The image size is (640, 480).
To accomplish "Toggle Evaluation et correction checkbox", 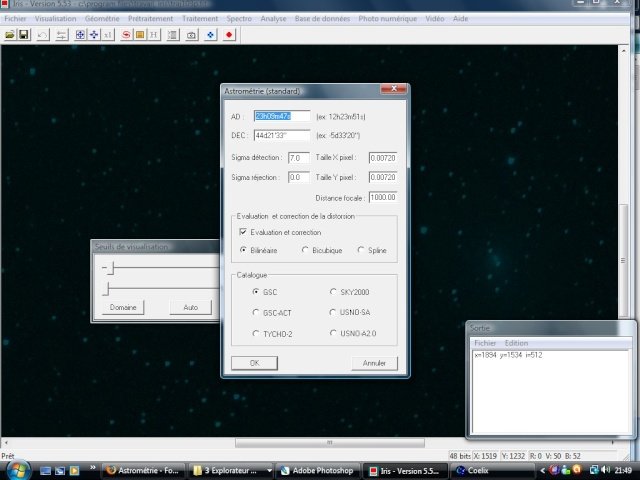I will [x=243, y=232].
